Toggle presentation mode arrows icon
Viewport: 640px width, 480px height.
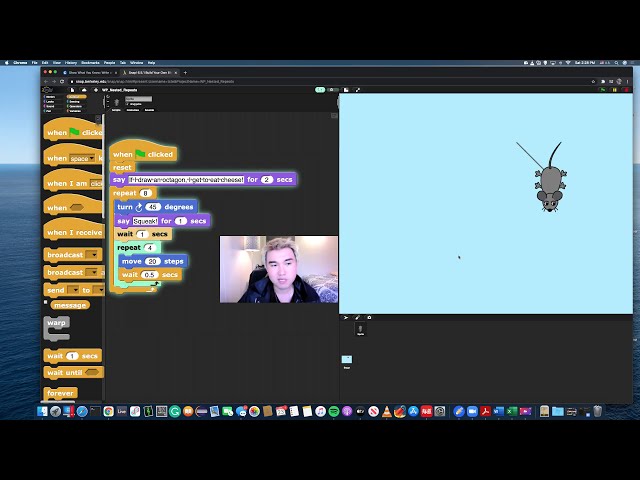358,90
